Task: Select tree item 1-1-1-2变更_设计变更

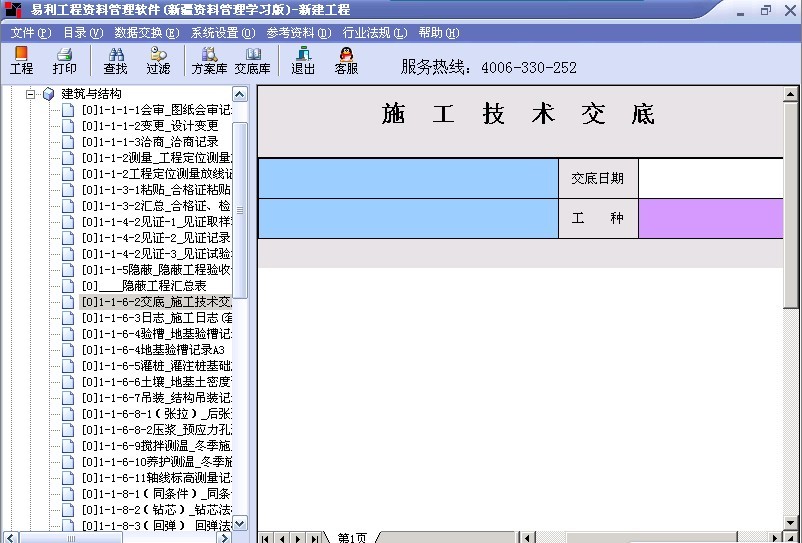Action: point(150,126)
